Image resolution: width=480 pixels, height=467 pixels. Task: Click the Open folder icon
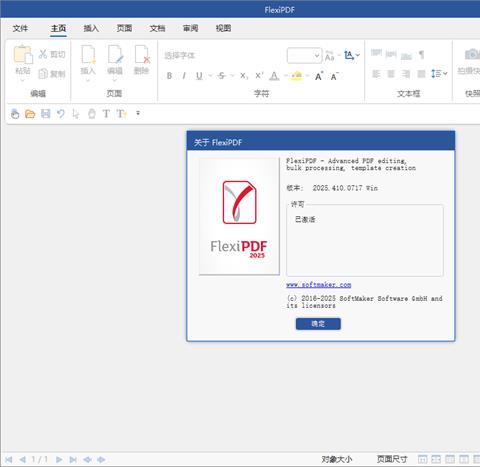click(30, 114)
